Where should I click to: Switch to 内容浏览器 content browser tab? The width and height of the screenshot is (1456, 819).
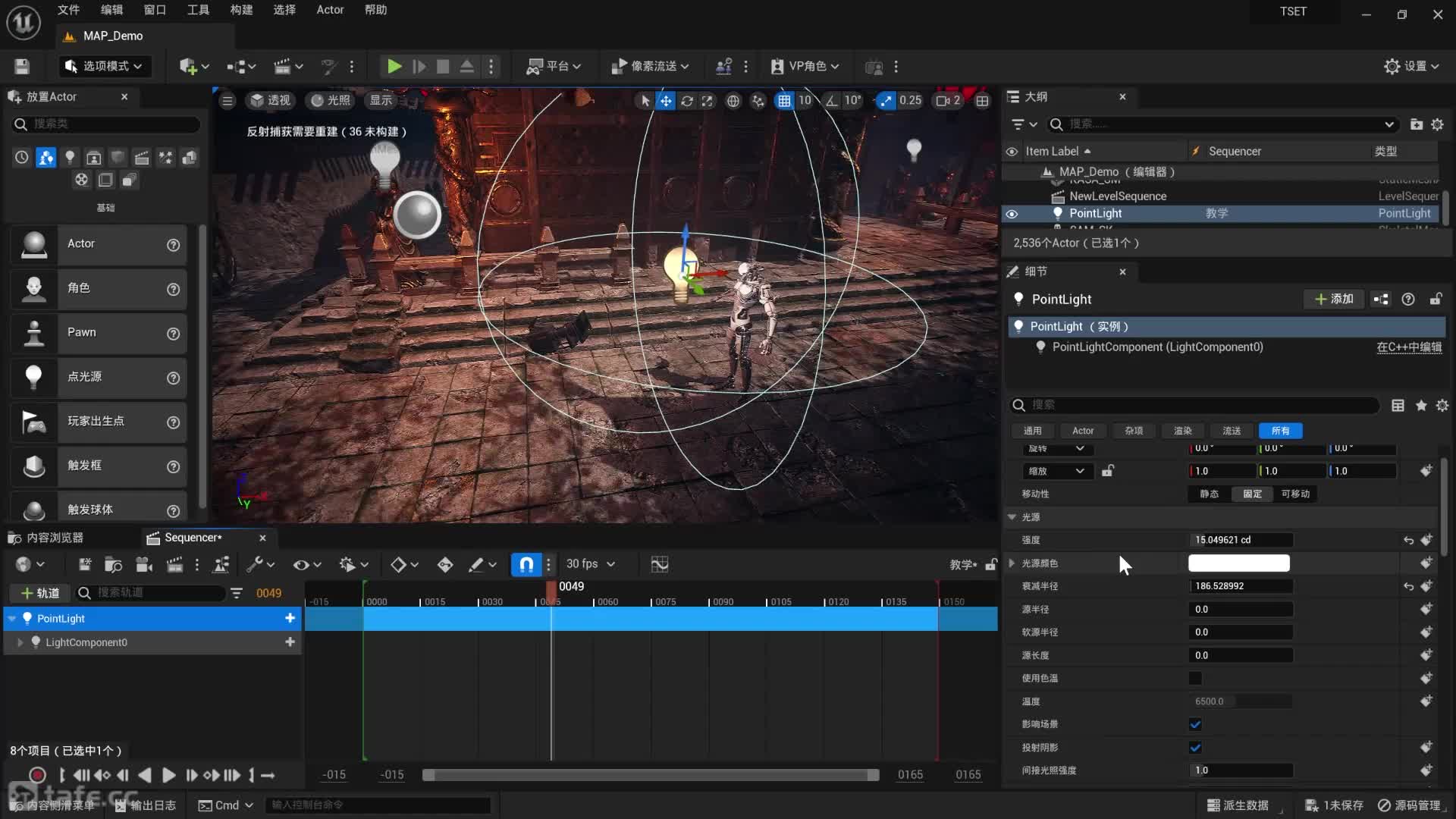point(46,538)
